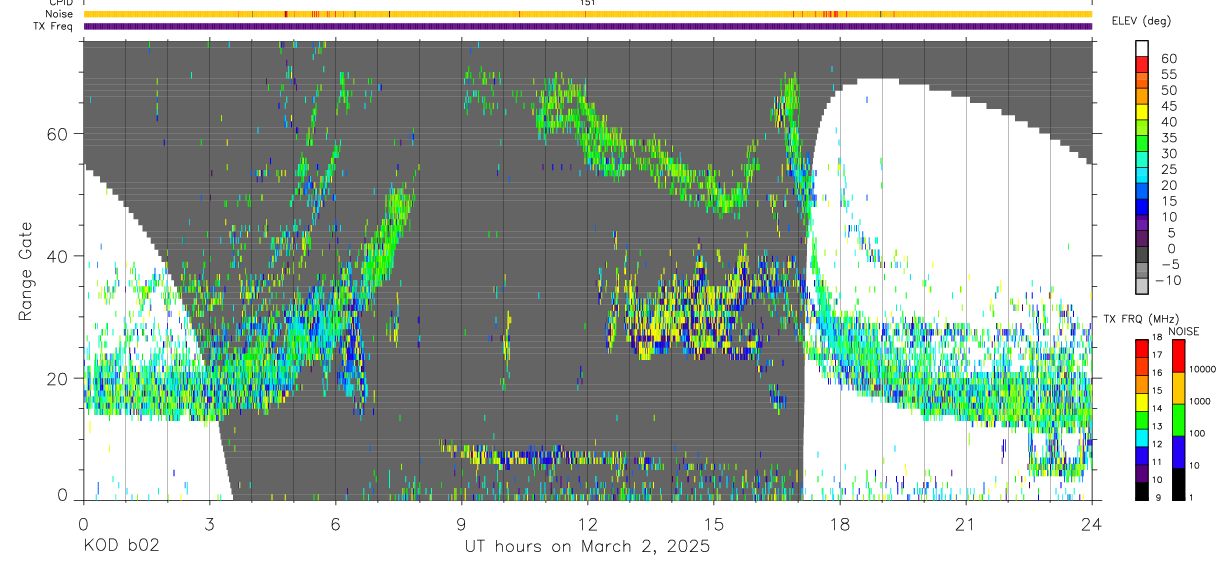Click the '30' value on the ELEV colorbar
The image size is (1228, 567).
1168,153
